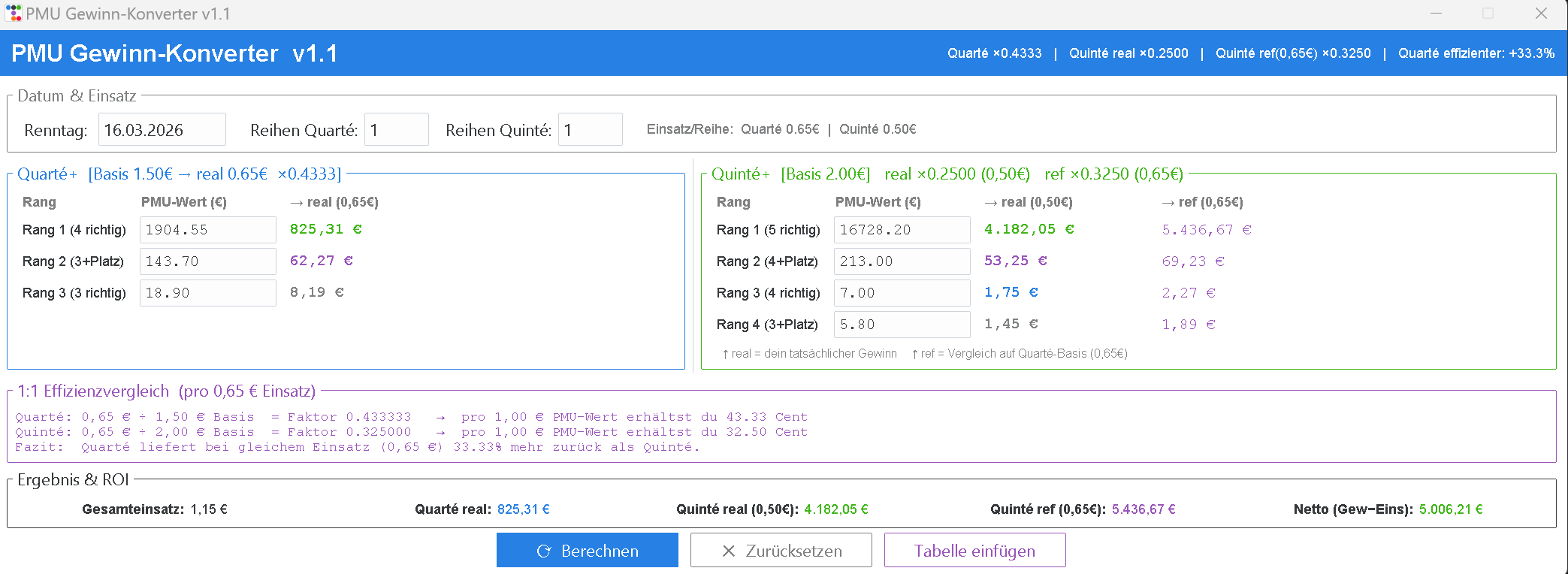Viewport: 1568px width, 574px height.
Task: Click the Berechnen button
Action: (x=587, y=551)
